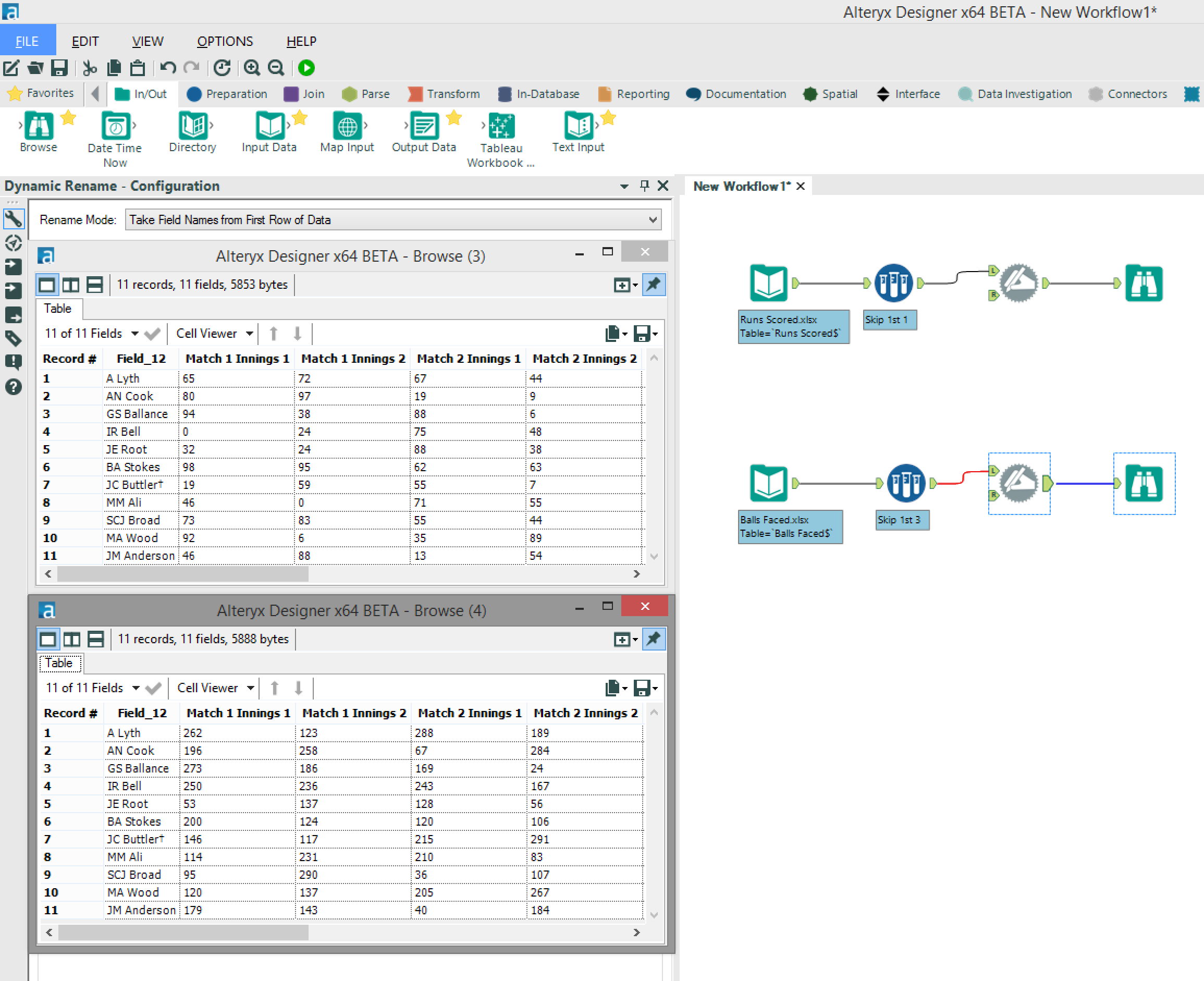Click the Redo arrow icon
Image resolution: width=1204 pixels, height=981 pixels.
point(191,68)
